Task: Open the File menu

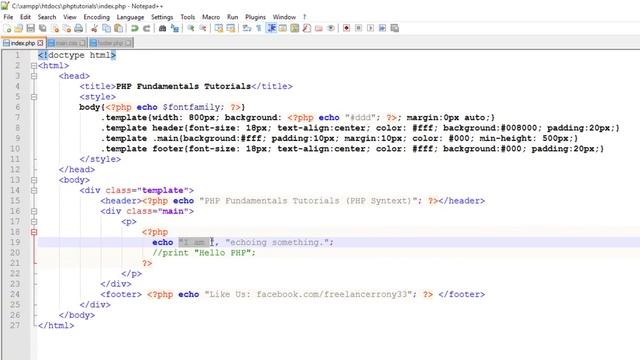Action: pos(8,17)
